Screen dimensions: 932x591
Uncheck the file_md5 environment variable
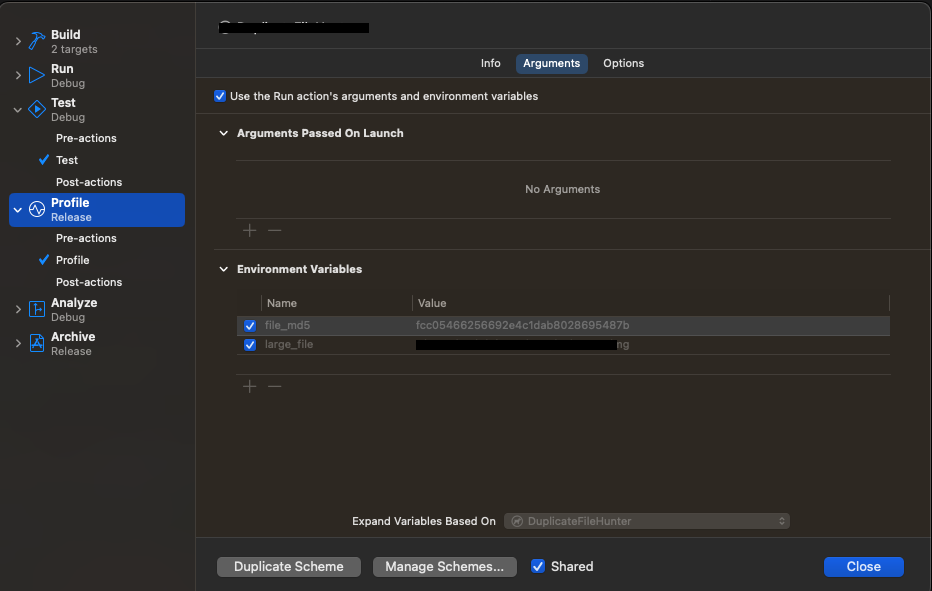click(x=250, y=326)
